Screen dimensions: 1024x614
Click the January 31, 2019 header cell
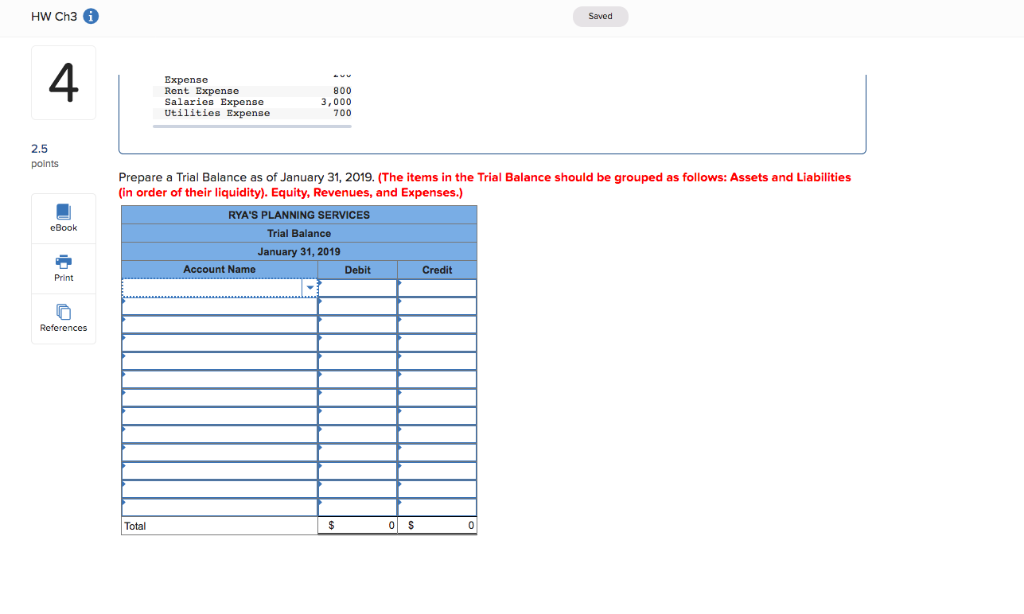tap(298, 251)
